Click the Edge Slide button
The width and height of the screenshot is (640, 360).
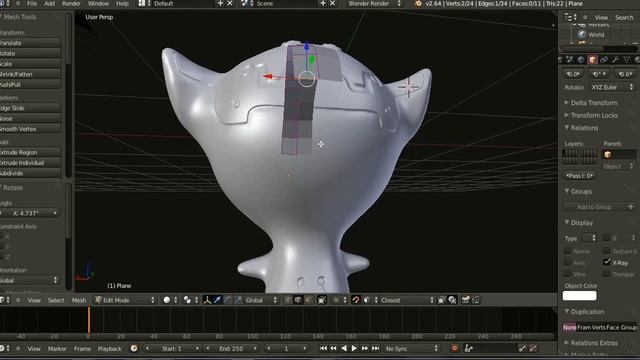[x=30, y=108]
